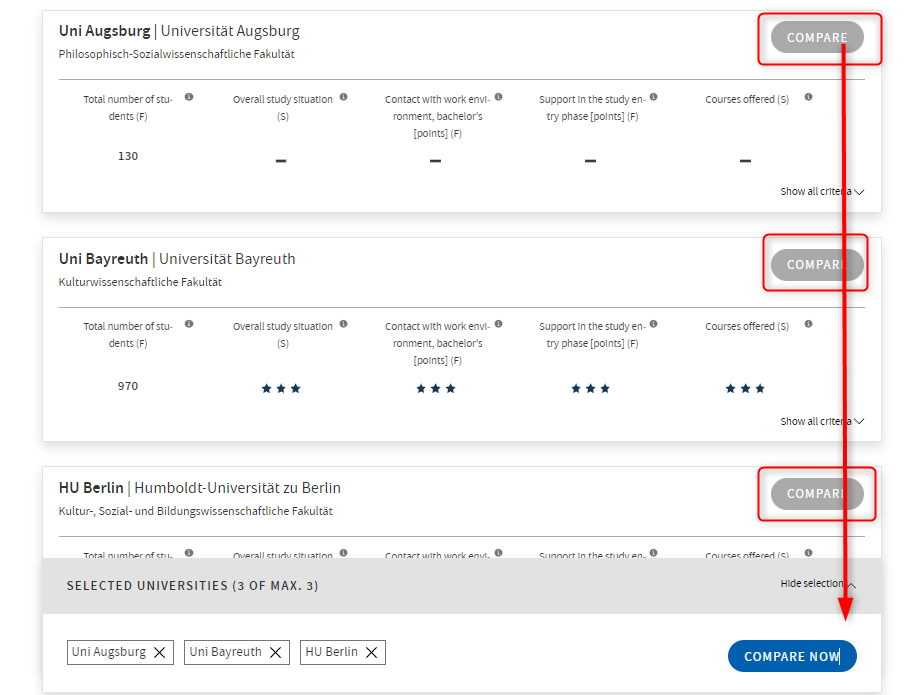Click the 130 students value for Augsburg
The image size is (921, 695).
click(x=128, y=156)
